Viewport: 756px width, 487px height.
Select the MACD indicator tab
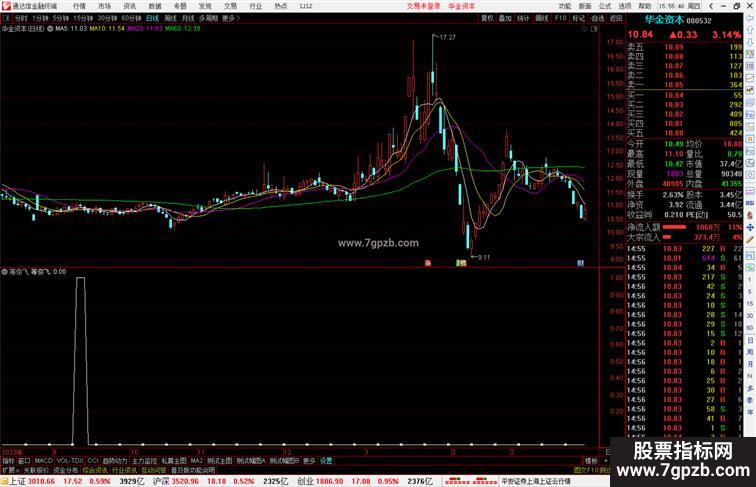click(x=43, y=461)
